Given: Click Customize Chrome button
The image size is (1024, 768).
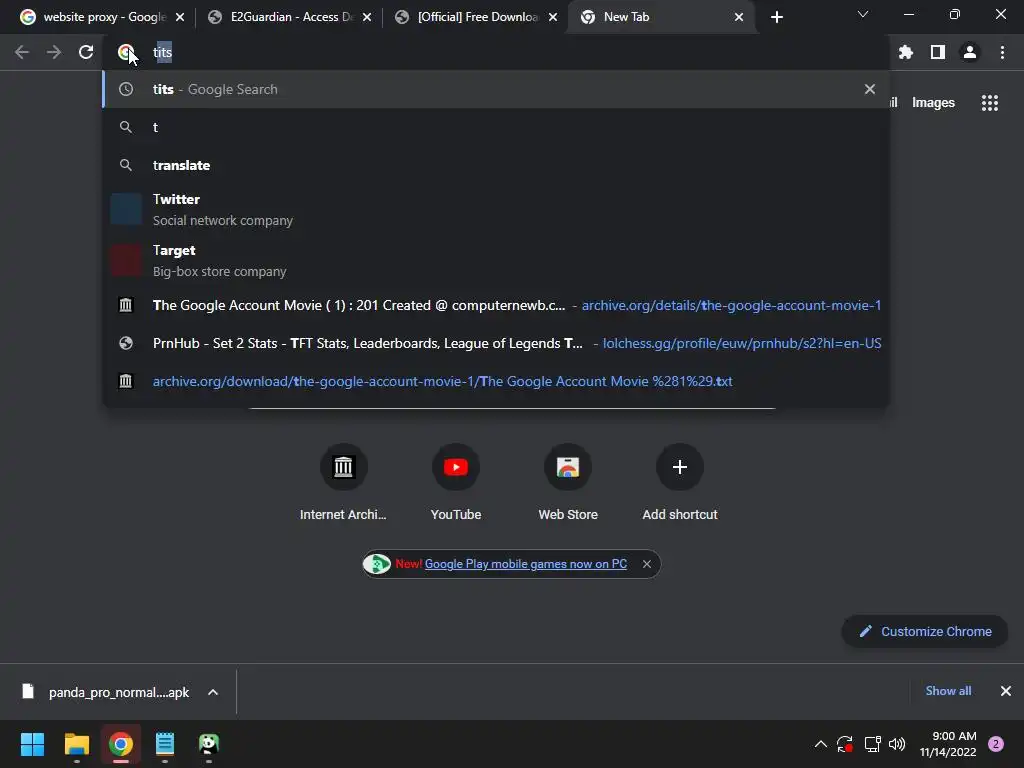Looking at the screenshot, I should [925, 632].
